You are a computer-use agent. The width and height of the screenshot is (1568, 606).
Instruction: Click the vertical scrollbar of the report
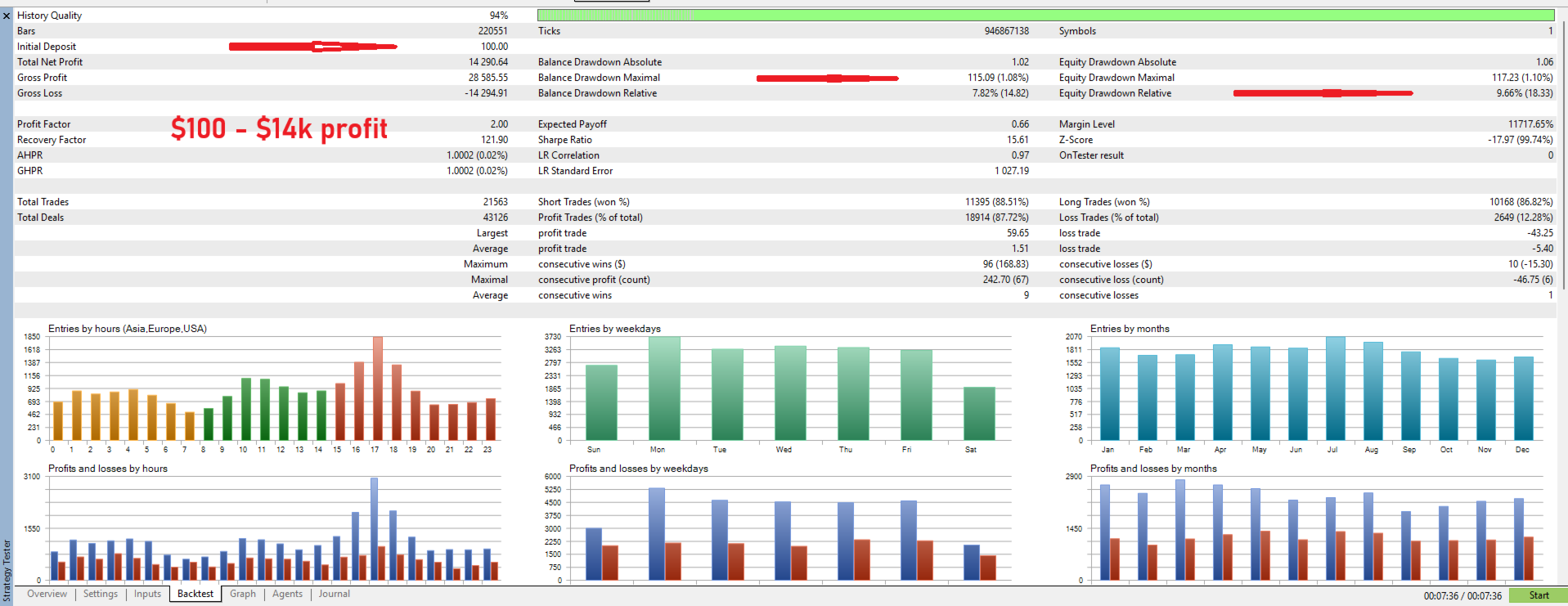click(1563, 155)
